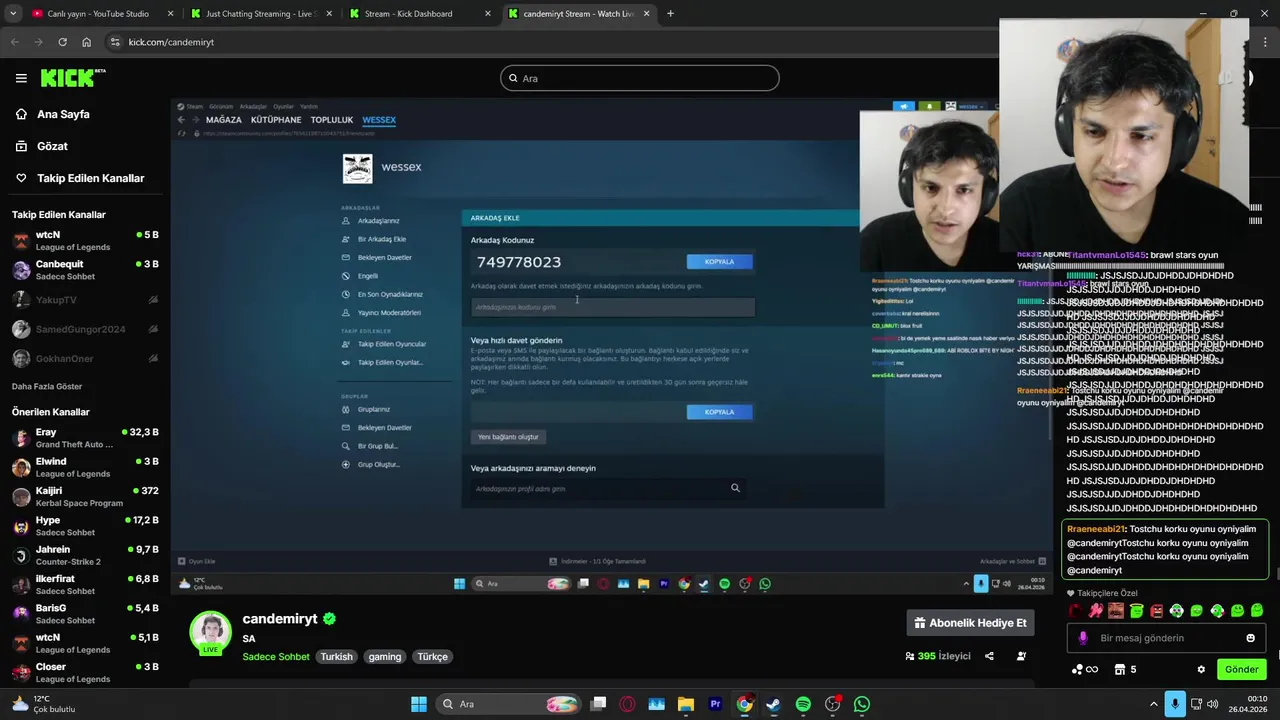Open Closer recommended channel
This screenshot has height=720, width=1280.
tap(85, 673)
